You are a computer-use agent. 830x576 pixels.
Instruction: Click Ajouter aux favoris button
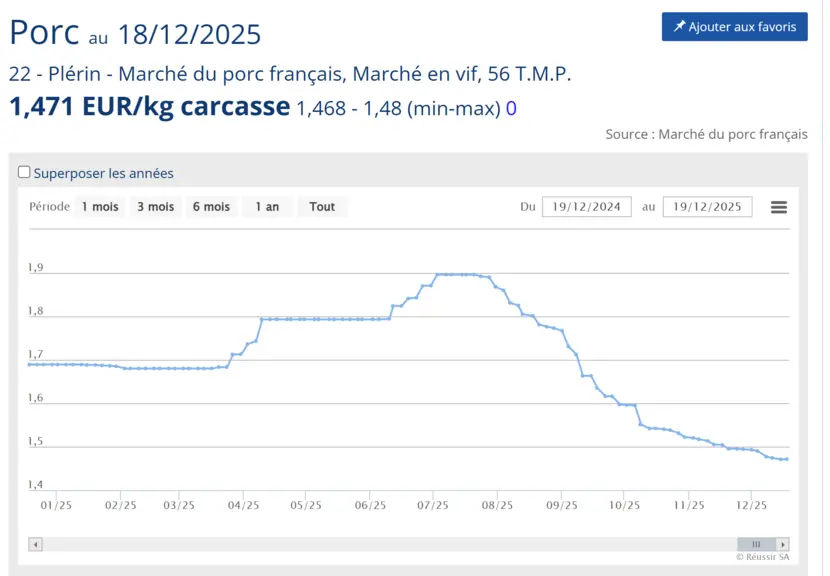point(735,26)
